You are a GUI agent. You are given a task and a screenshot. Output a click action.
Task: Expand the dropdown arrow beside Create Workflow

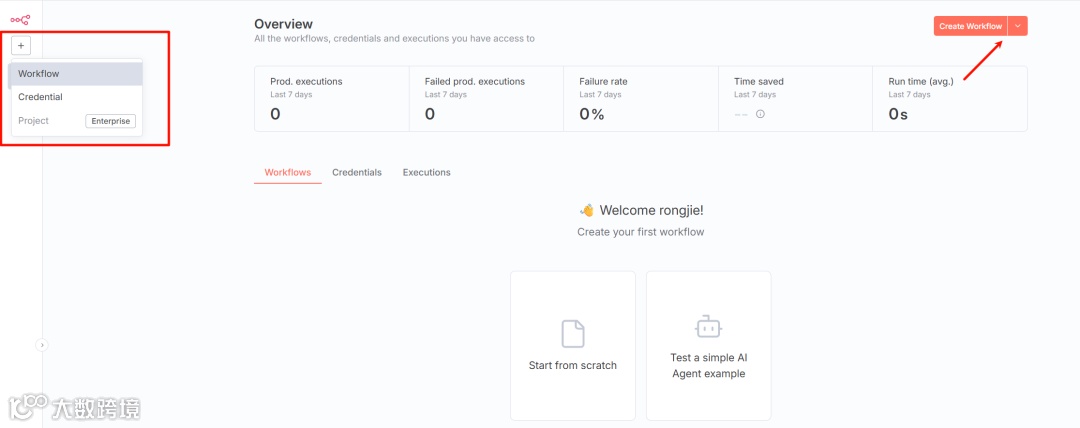pos(1017,26)
